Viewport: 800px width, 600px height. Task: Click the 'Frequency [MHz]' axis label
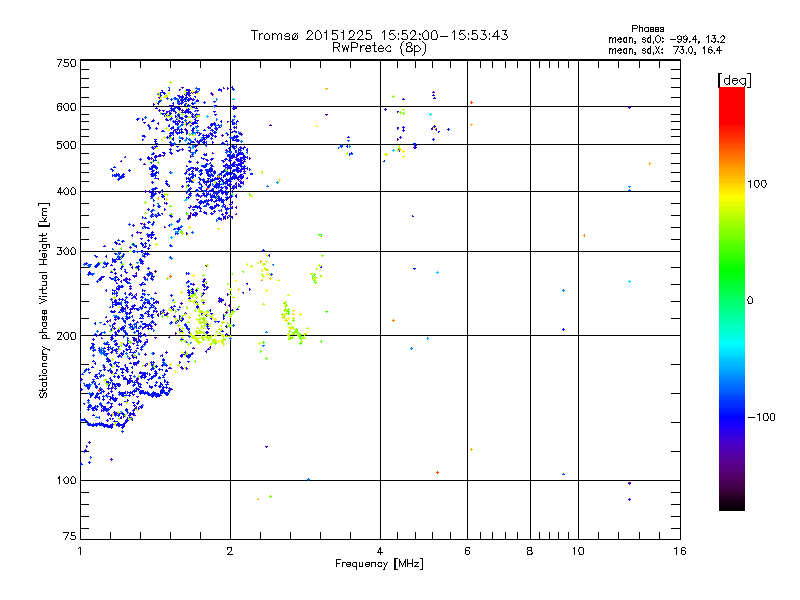[379, 564]
